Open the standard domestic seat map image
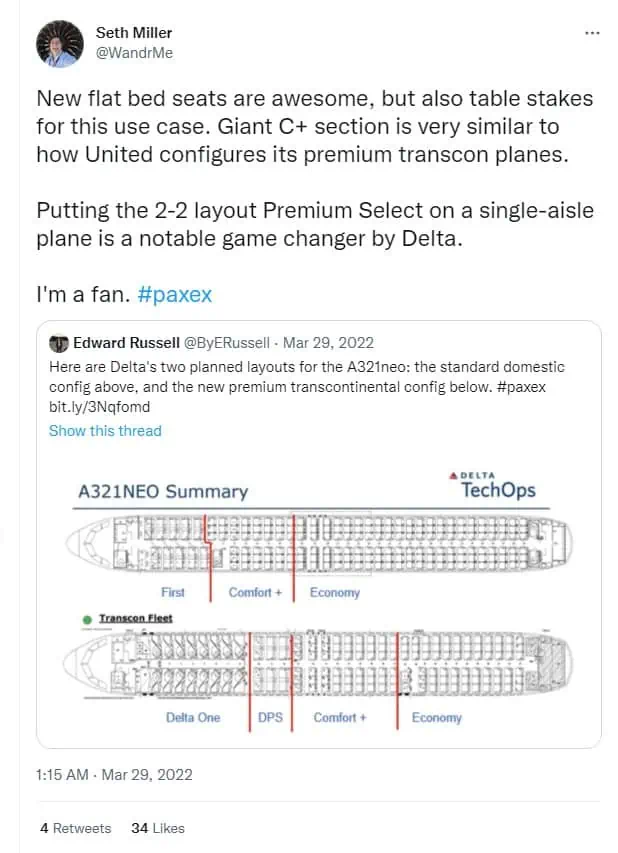This screenshot has width=618, height=853. (318, 542)
